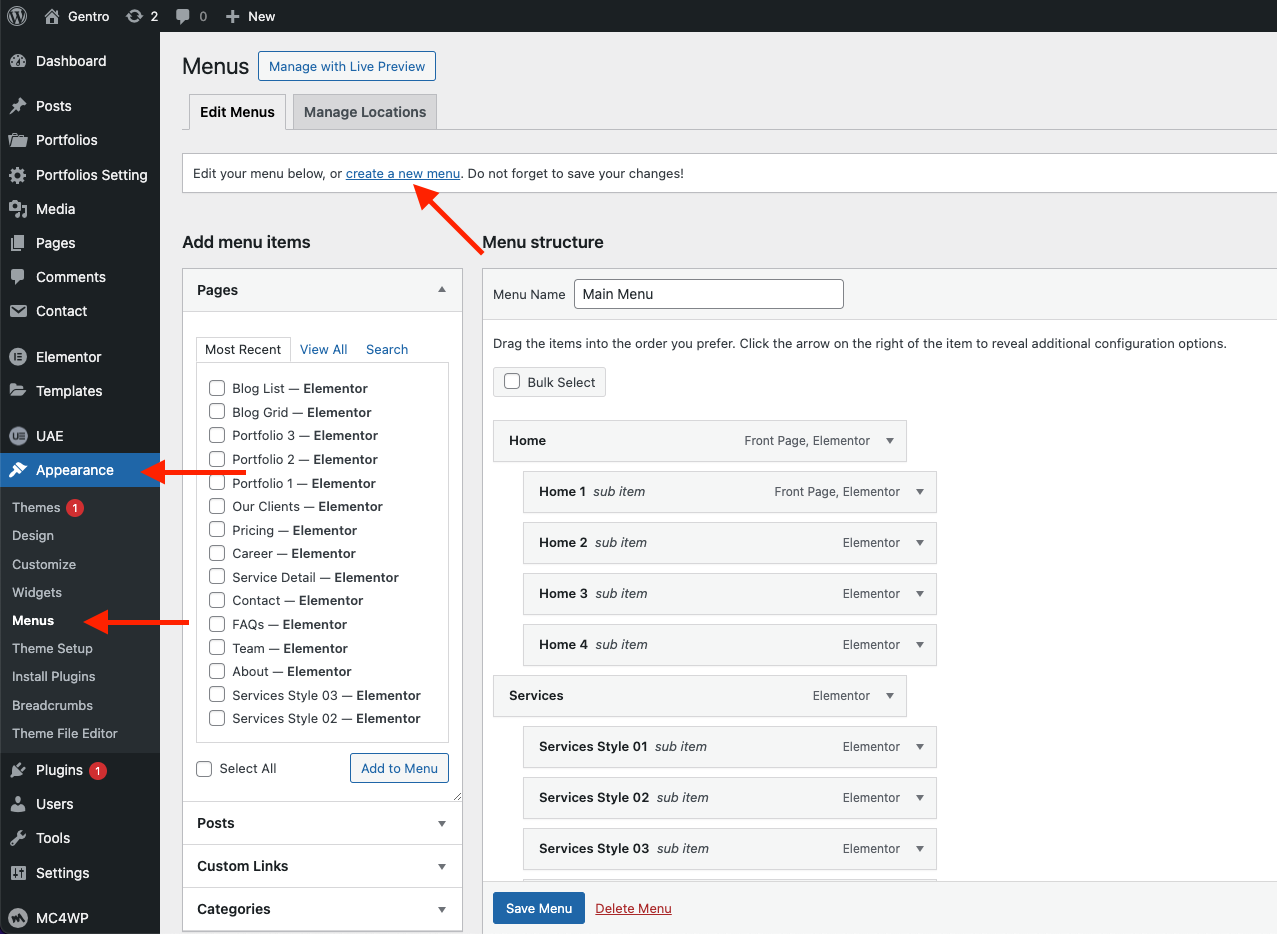
Task: Tick the Select All checkbox
Action: pos(205,768)
